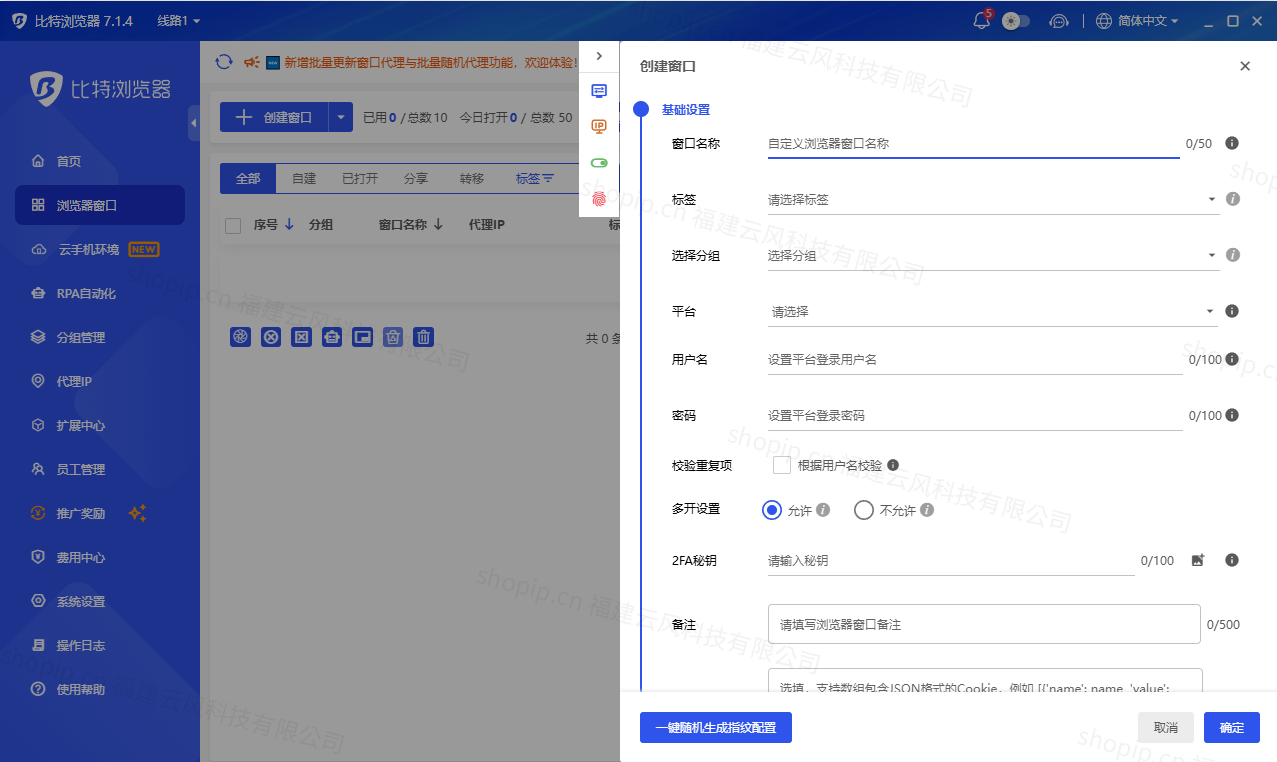Click 一键随机生成指纹配置 button

tap(716, 728)
